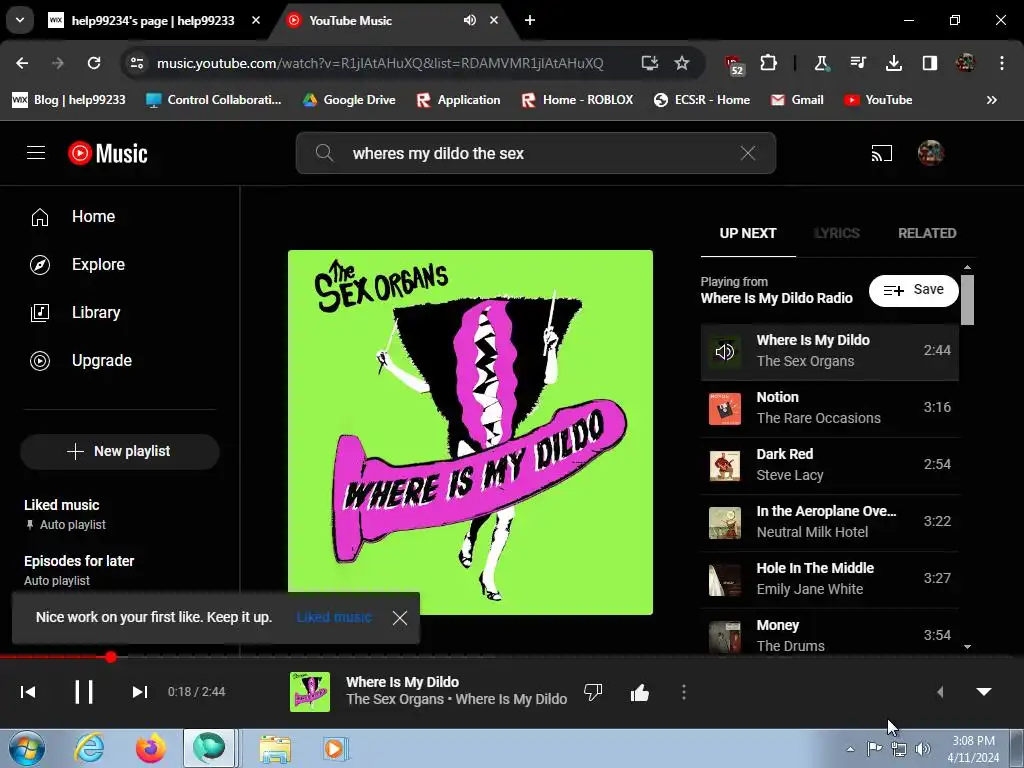Open the player three-dot menu
This screenshot has width=1024, height=768.
684,692
